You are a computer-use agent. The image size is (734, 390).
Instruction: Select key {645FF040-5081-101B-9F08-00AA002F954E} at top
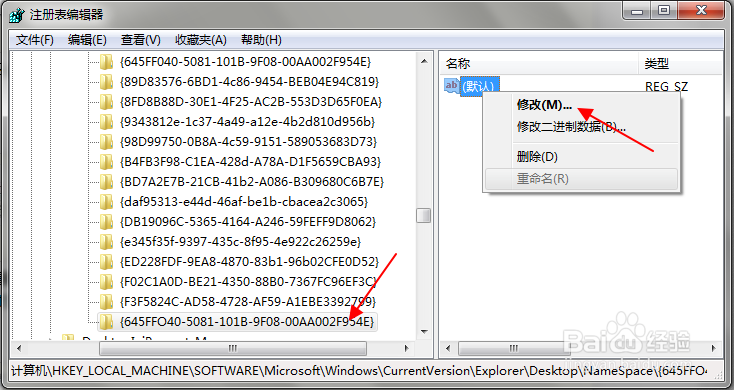246,62
